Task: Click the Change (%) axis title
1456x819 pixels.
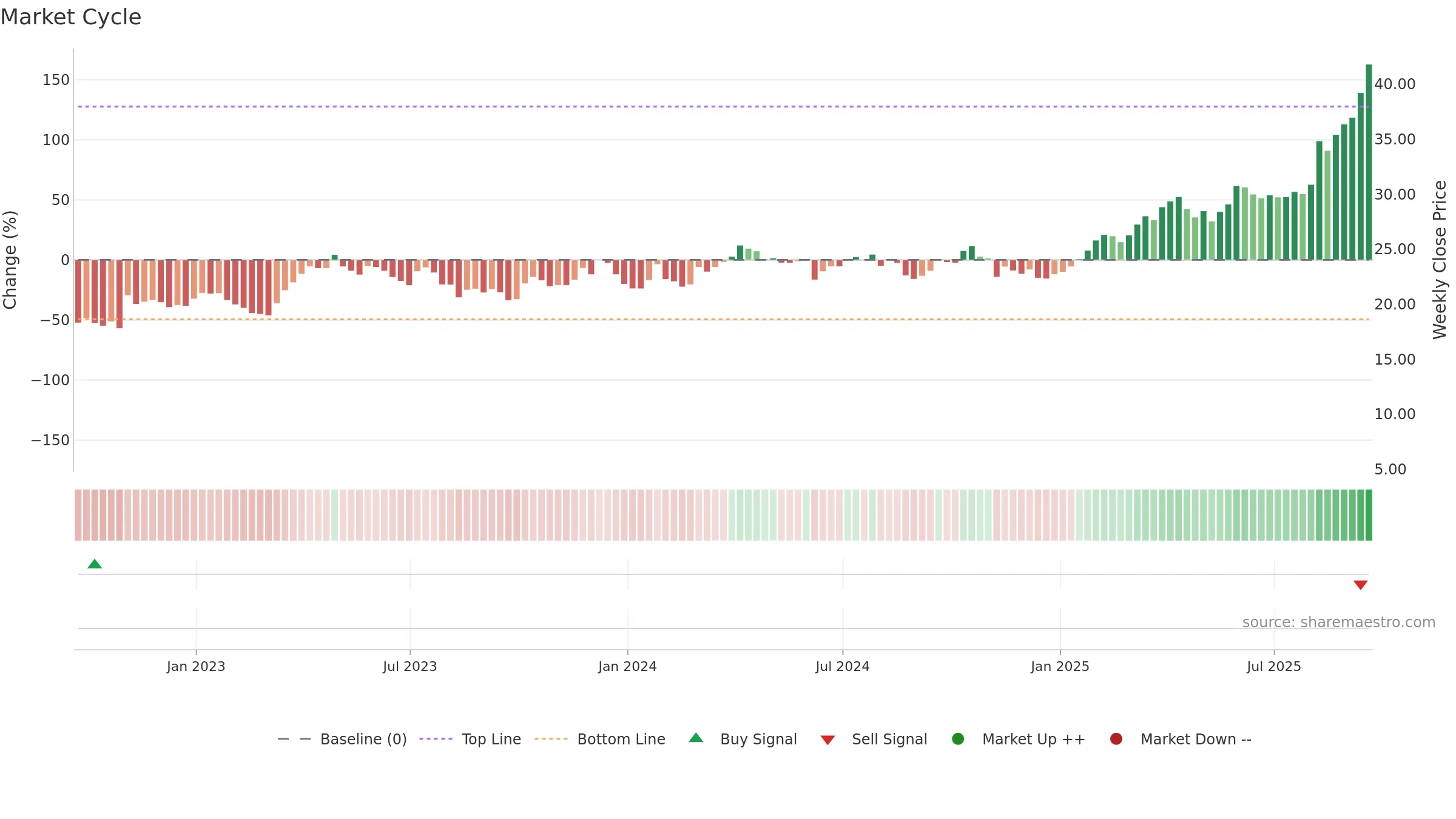Action: [x=10, y=260]
